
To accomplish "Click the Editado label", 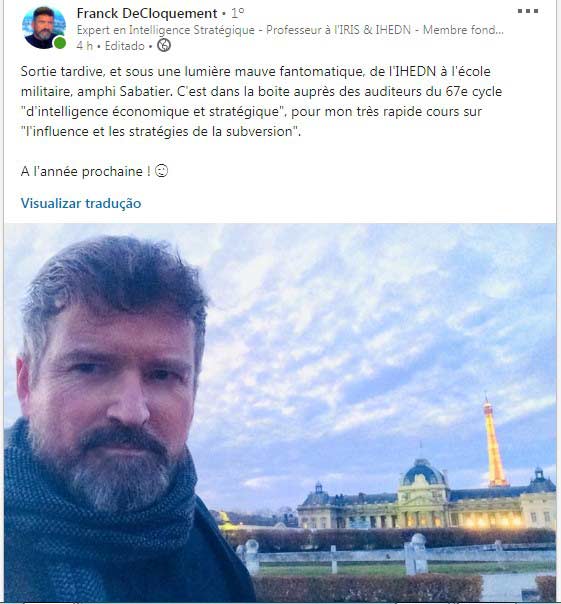I will click(x=124, y=46).
